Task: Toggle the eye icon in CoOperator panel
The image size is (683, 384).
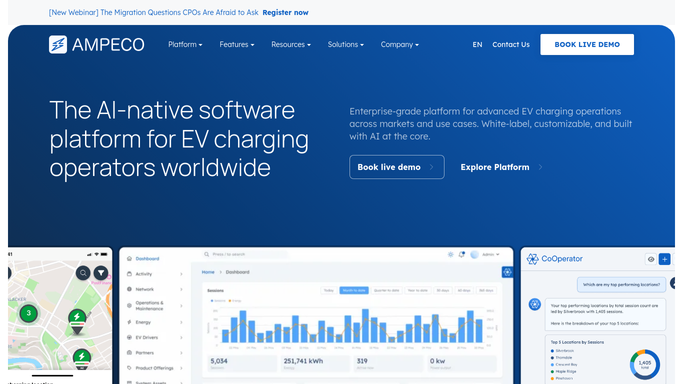Action: coord(651,259)
